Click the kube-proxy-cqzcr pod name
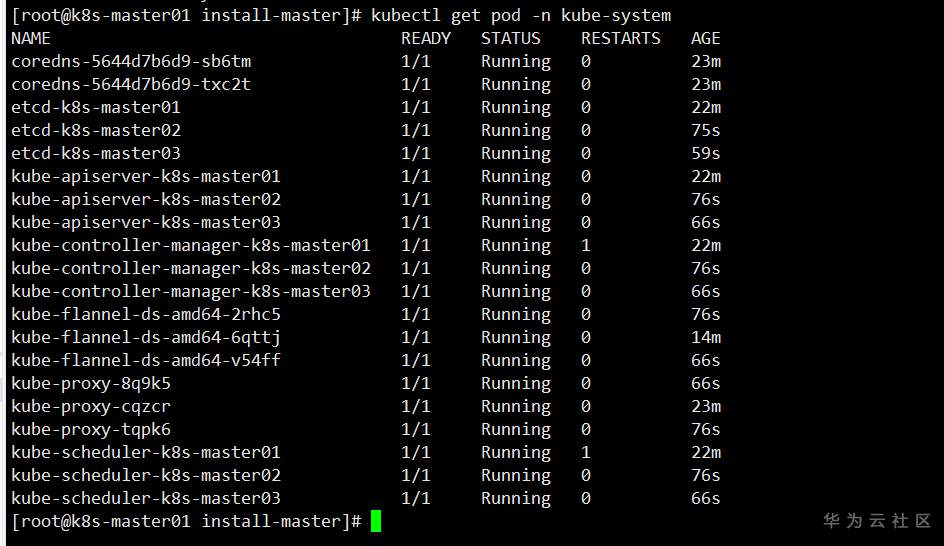 click(91, 406)
